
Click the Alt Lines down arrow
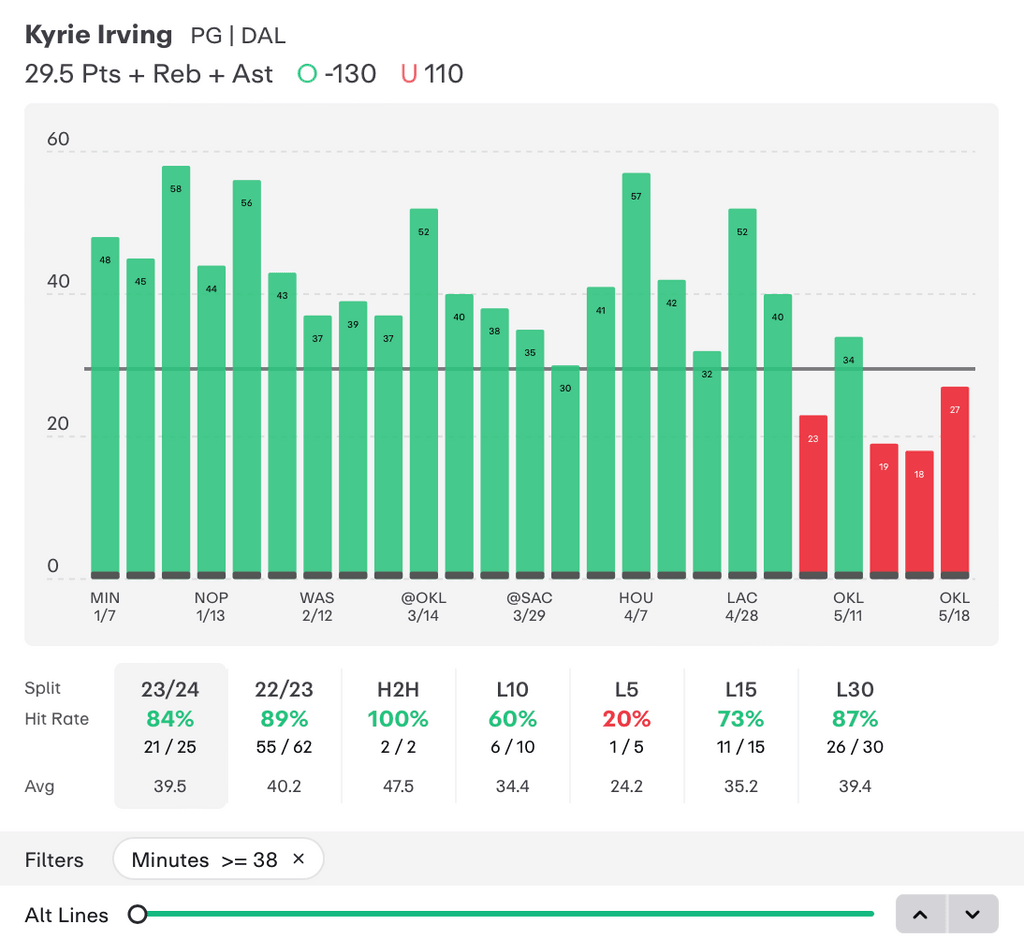973,914
